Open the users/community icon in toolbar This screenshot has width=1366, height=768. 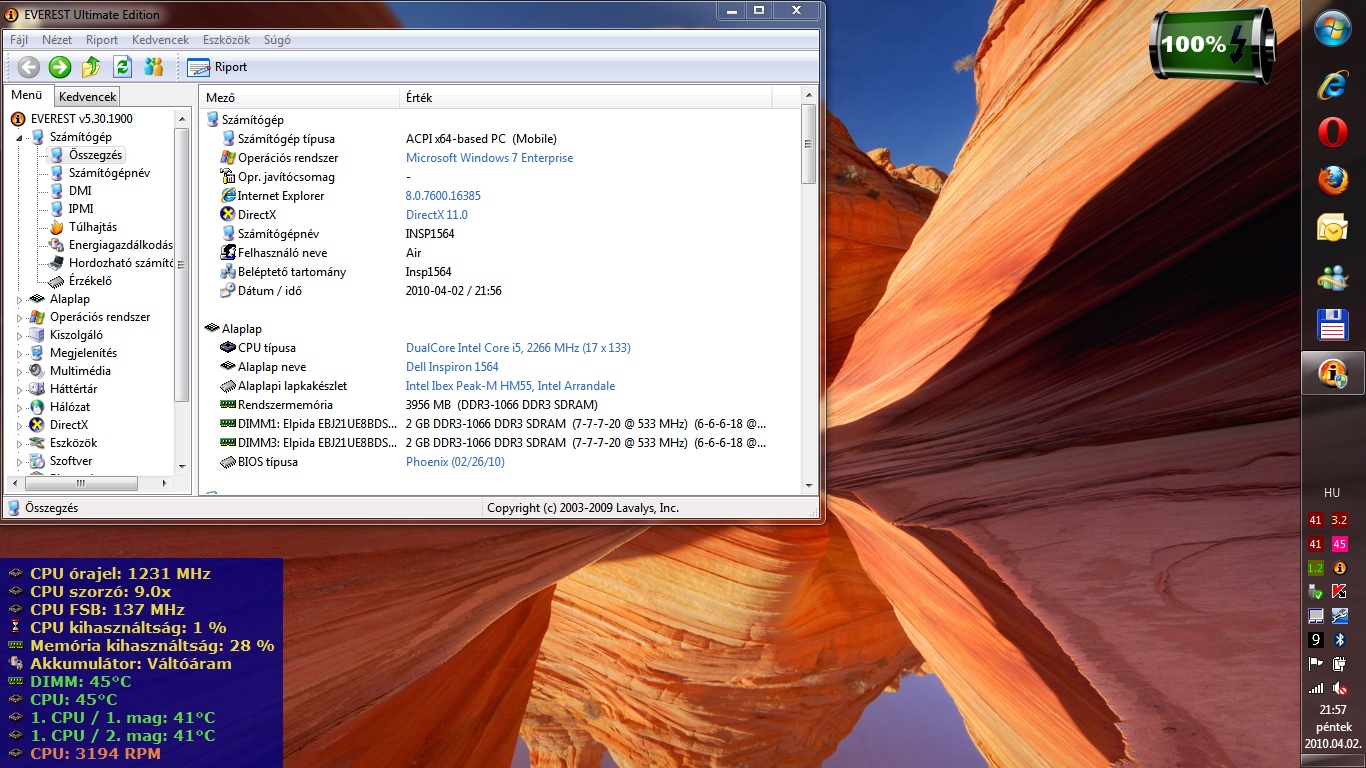pyautogui.click(x=153, y=67)
